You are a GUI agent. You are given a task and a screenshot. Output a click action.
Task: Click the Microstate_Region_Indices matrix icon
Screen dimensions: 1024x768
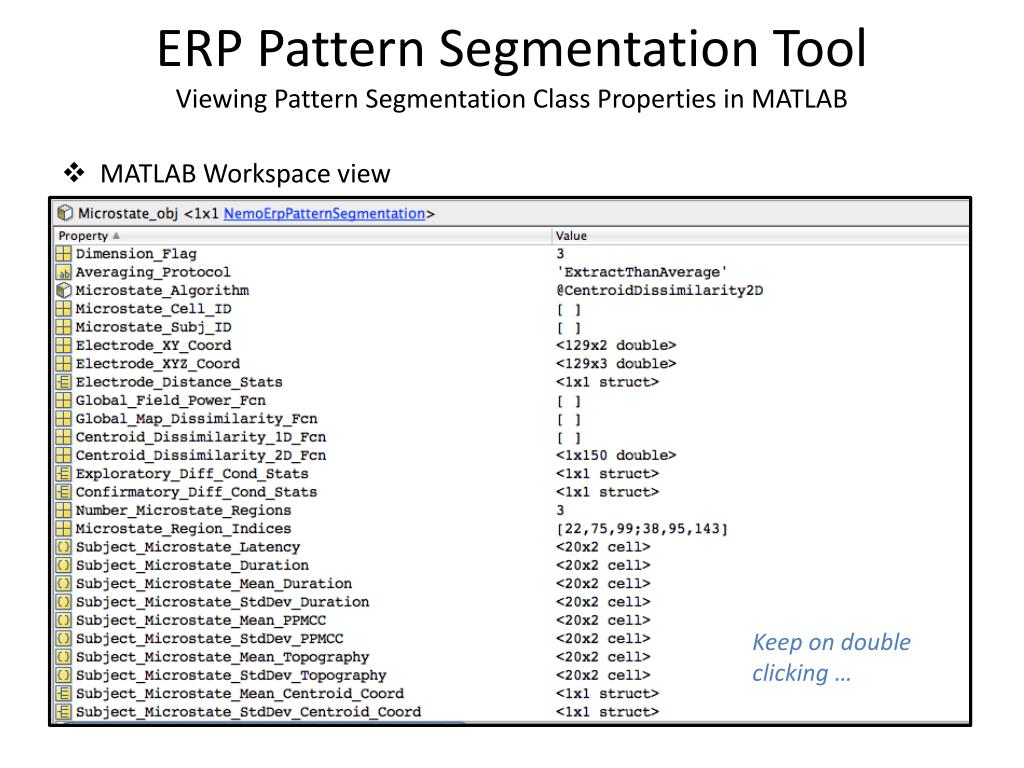pyautogui.click(x=63, y=528)
